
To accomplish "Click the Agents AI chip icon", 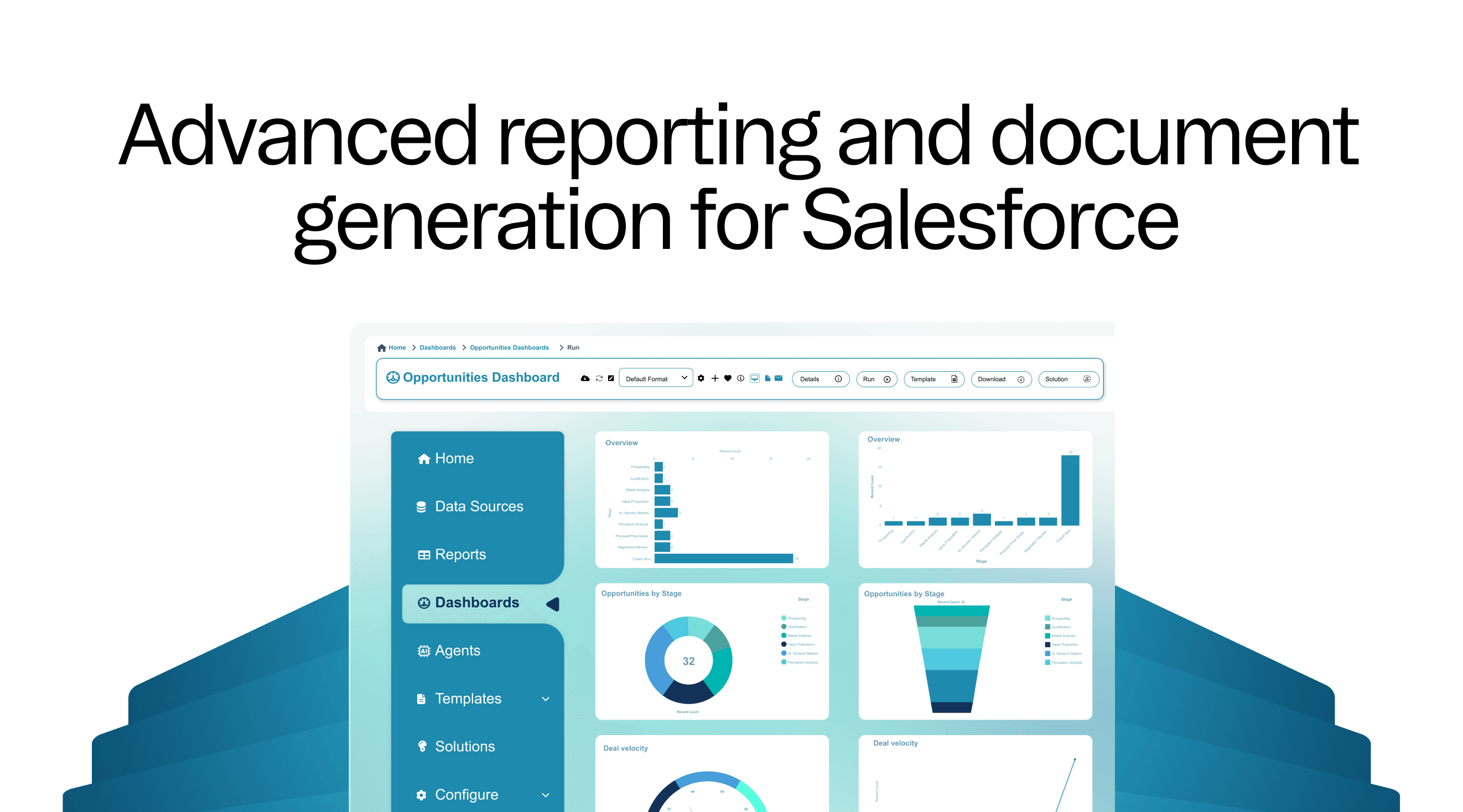I will click(x=424, y=650).
